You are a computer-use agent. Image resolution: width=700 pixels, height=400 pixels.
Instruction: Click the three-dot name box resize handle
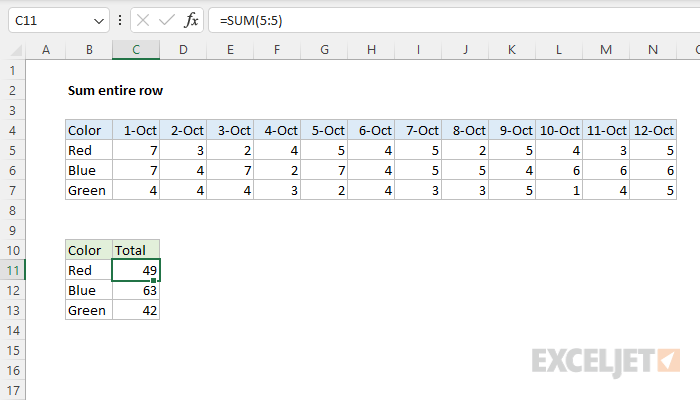click(120, 21)
